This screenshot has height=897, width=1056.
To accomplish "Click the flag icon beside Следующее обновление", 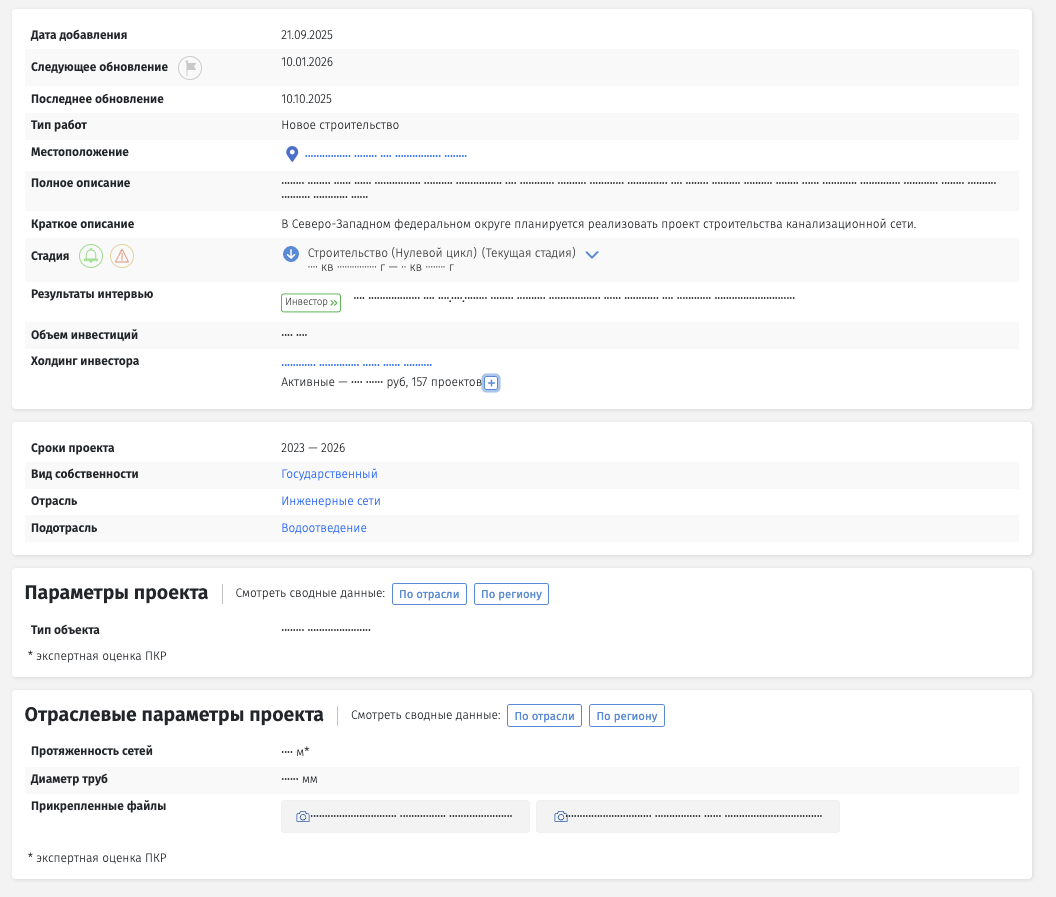I will tap(190, 68).
